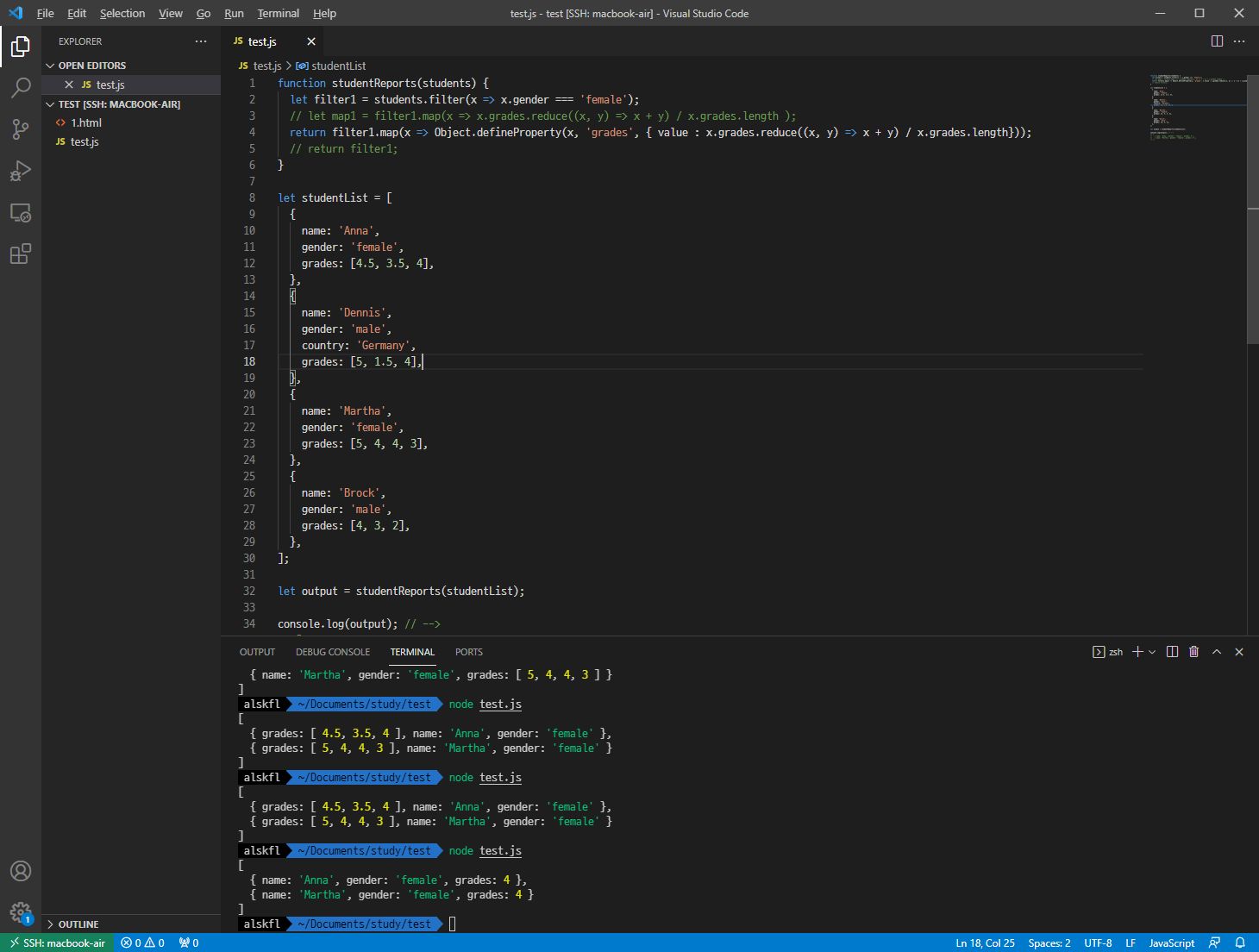
Task: Split the terminal panel
Action: tap(1172, 652)
